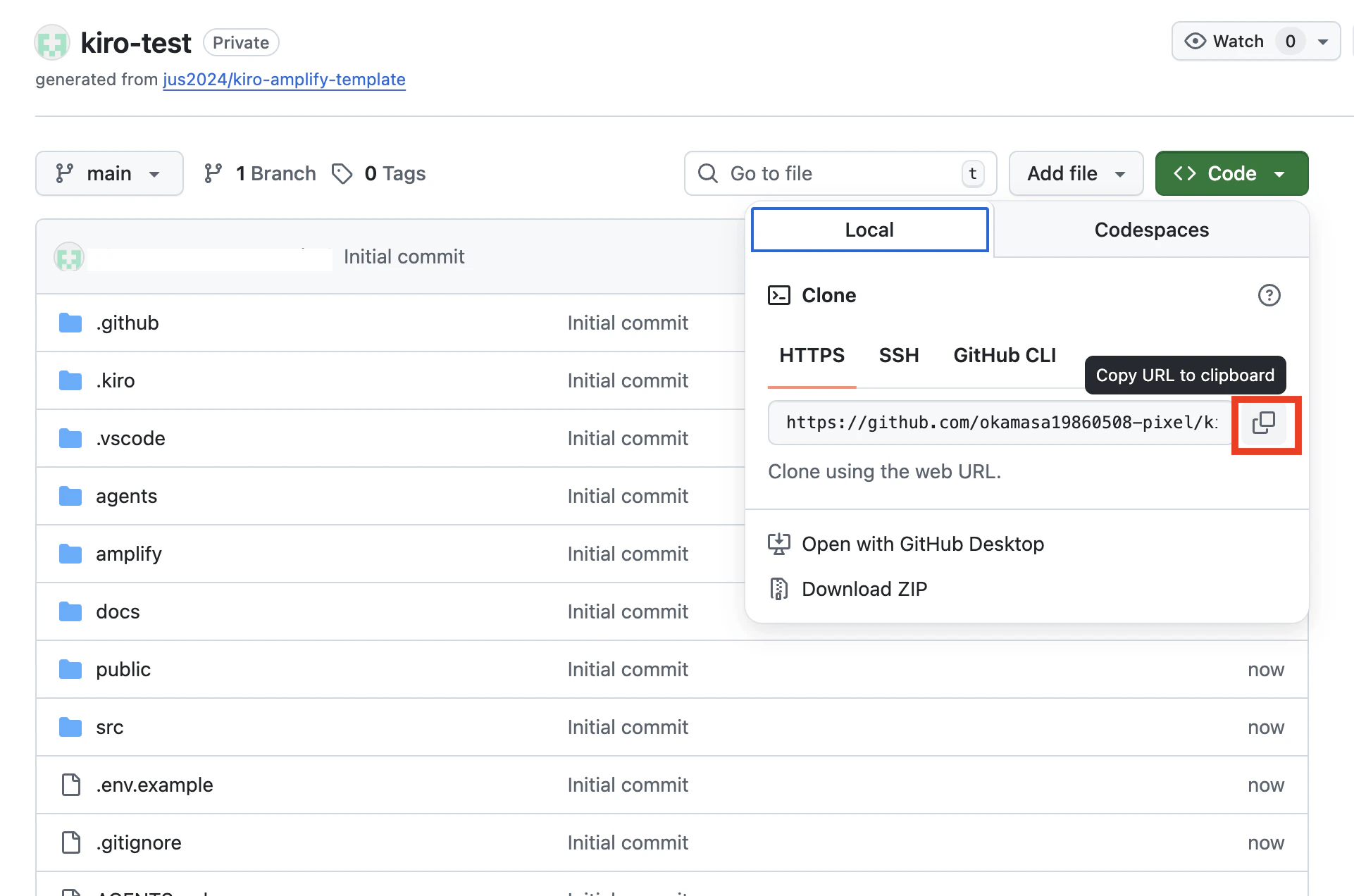This screenshot has width=1354, height=896.
Task: Switch to the Codespaces tab
Action: (x=1151, y=230)
